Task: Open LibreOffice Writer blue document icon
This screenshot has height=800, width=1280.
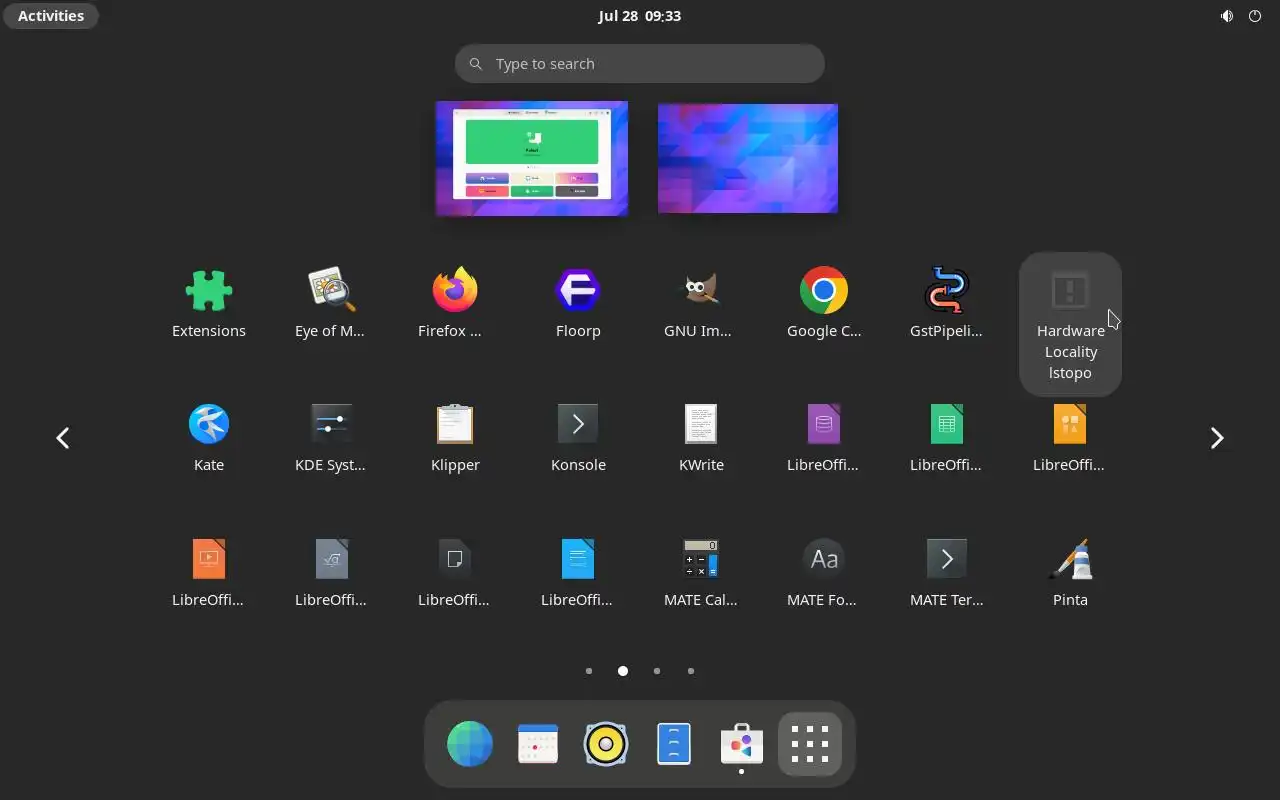Action: point(578,573)
